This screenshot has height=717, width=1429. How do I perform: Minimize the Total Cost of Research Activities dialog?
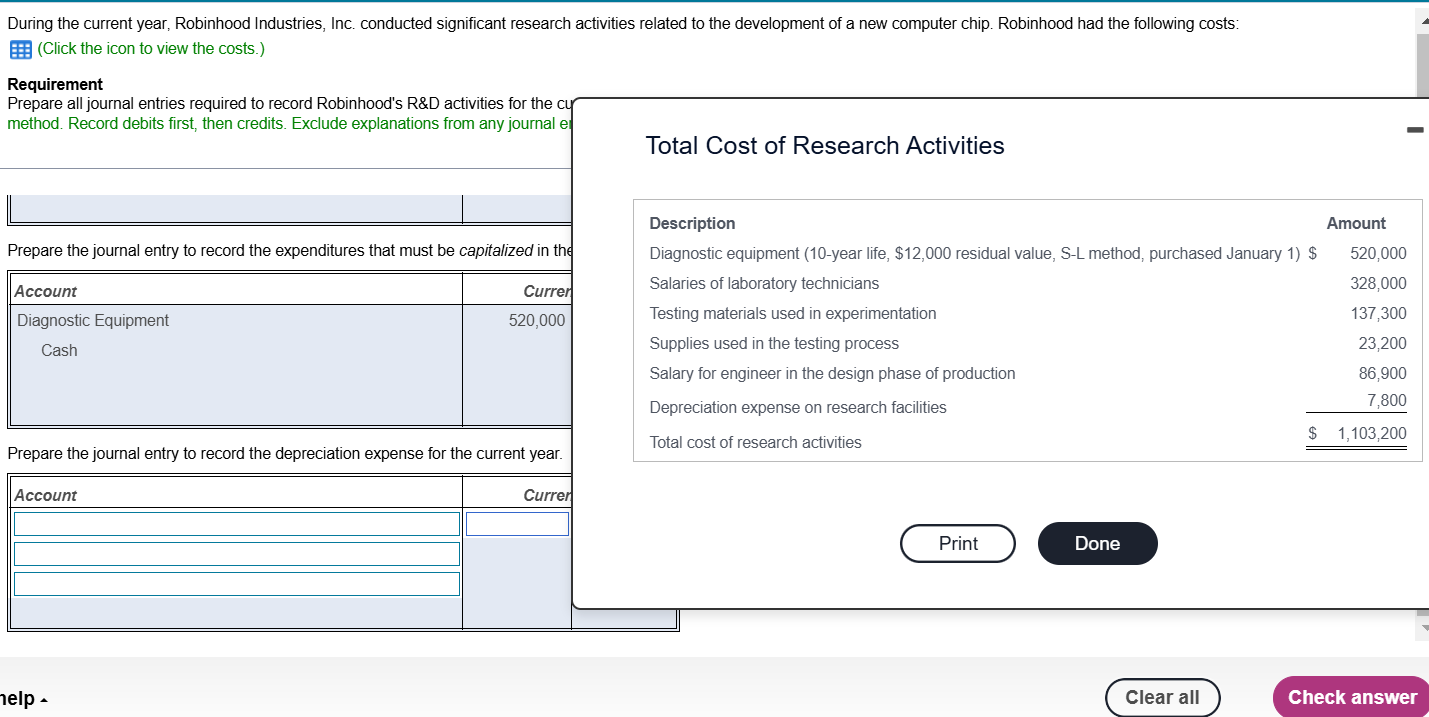point(1414,130)
